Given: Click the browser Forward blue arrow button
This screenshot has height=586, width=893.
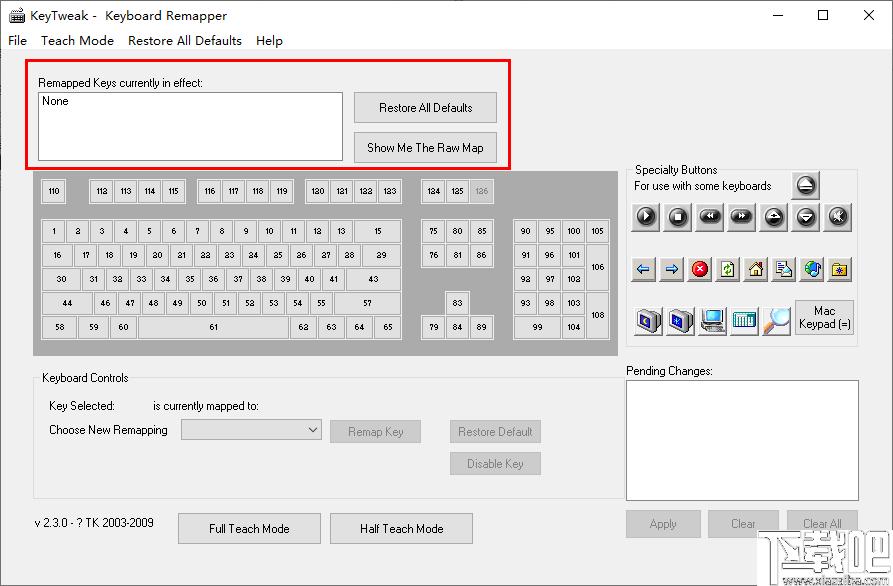Looking at the screenshot, I should tap(671, 269).
